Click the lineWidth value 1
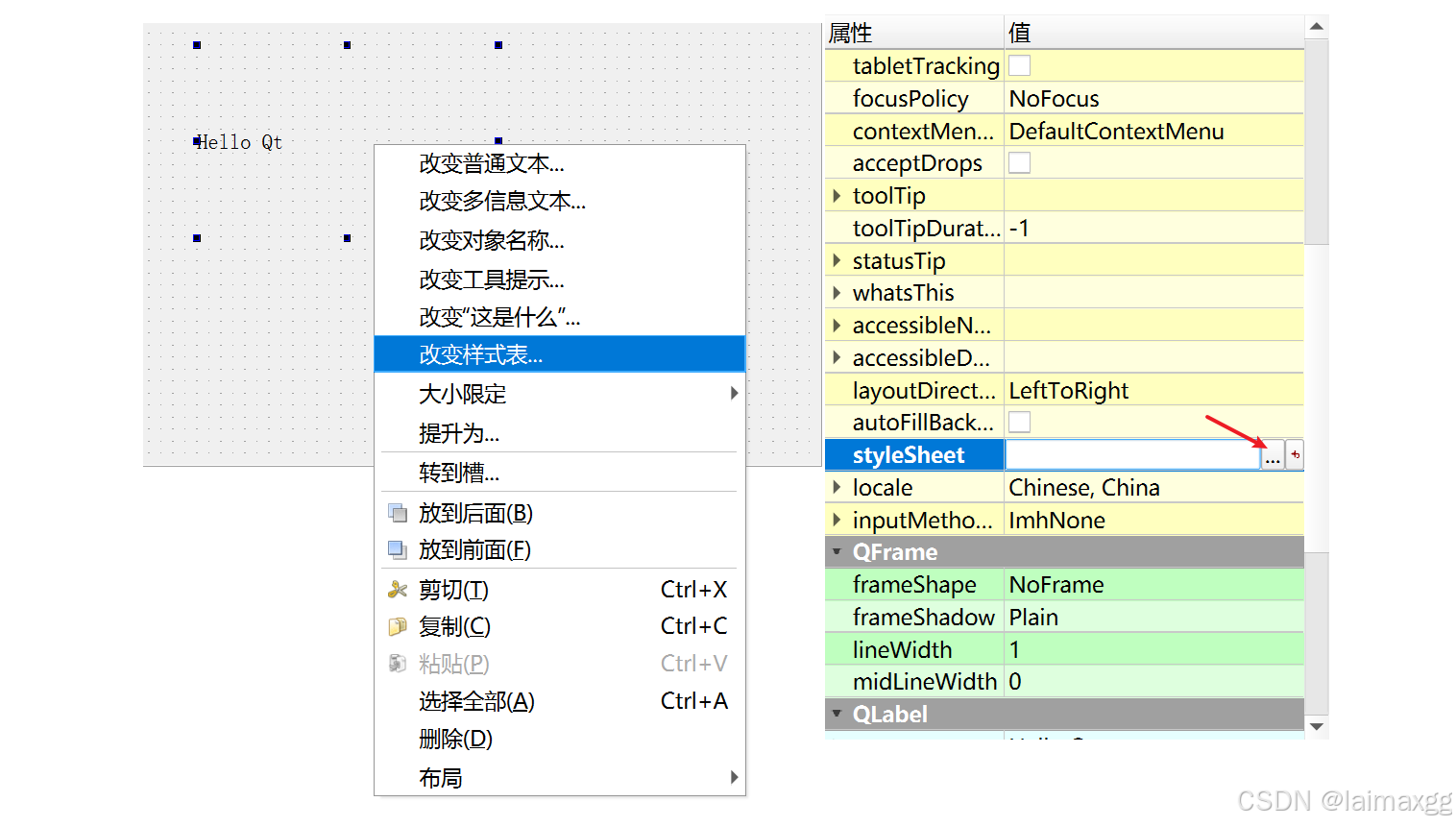This screenshot has width=1456, height=826. pyautogui.click(x=1015, y=650)
